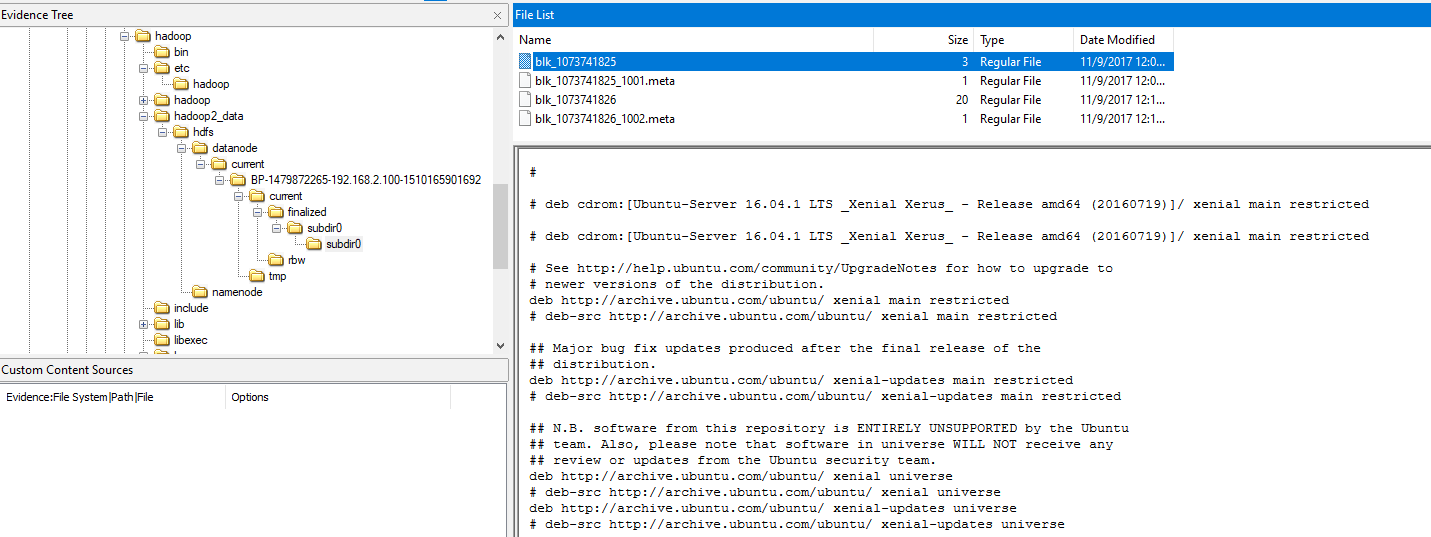This screenshot has width=1431, height=537.
Task: Click Regular File type of blk_1073741825_1001.meta
Action: pos(1010,81)
